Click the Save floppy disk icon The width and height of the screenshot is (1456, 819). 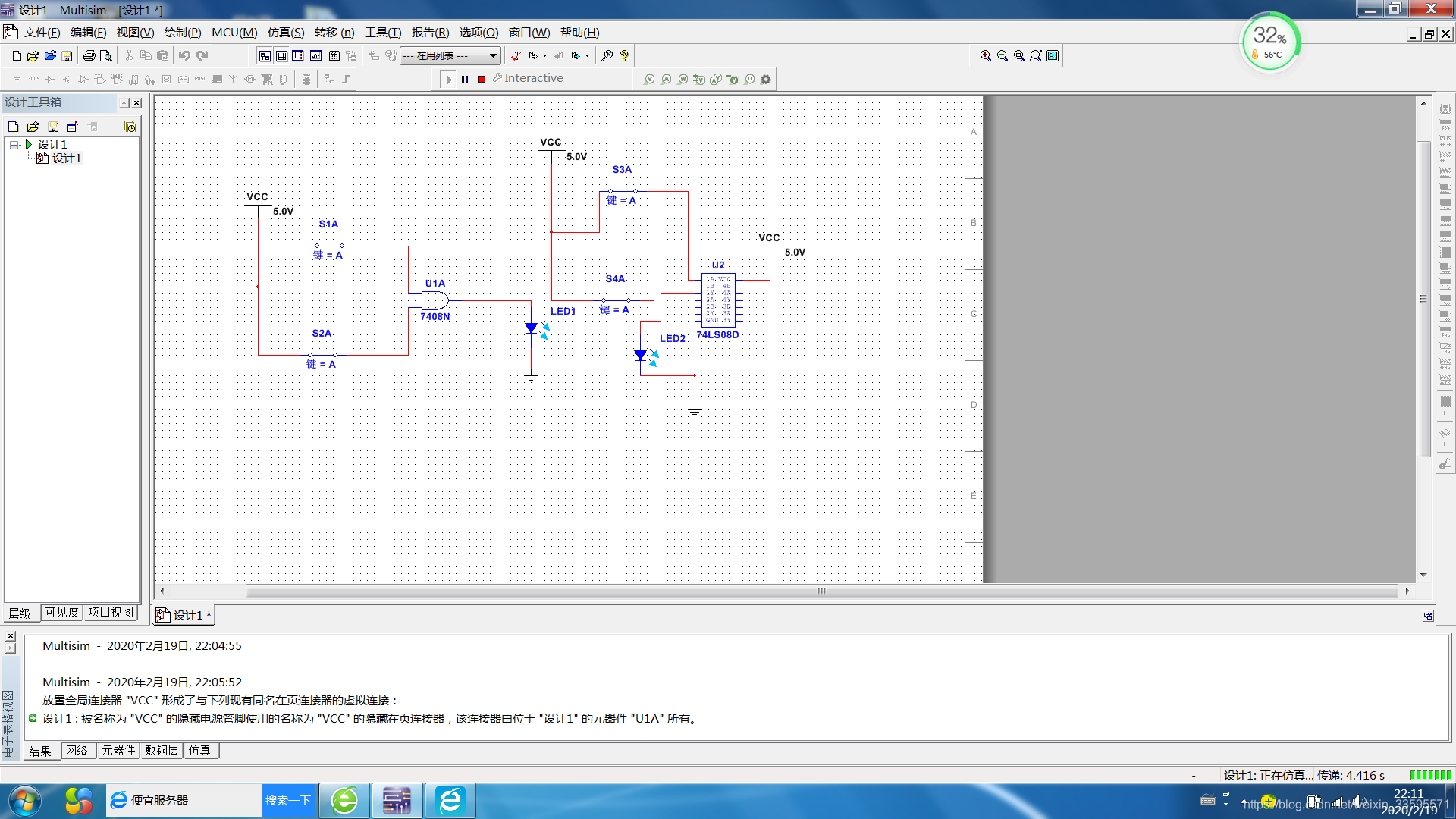point(67,56)
